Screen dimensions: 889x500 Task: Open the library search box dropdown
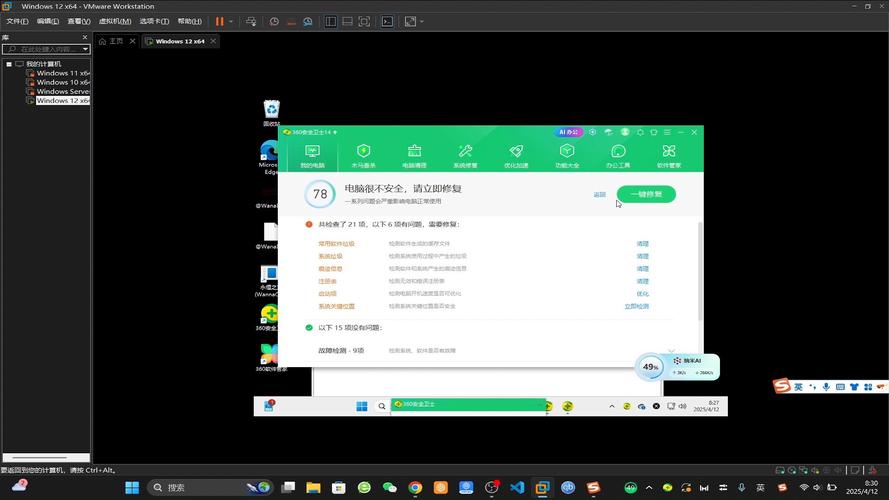(85, 48)
